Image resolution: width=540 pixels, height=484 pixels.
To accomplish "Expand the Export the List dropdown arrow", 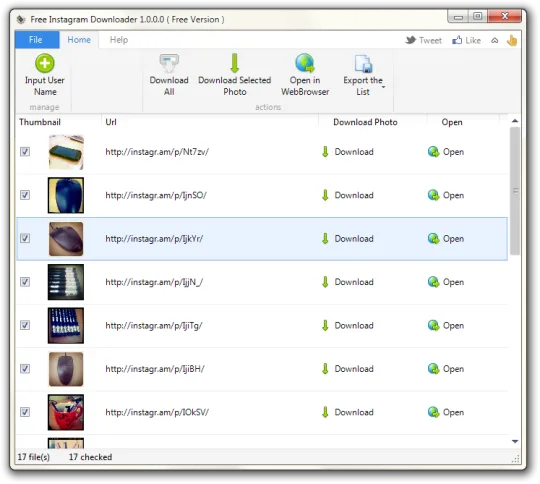I will [x=383, y=87].
